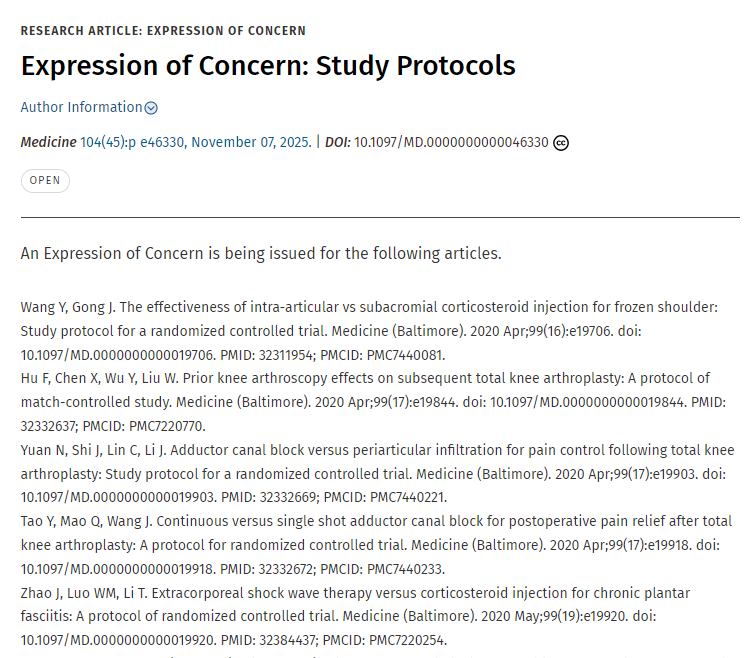The width and height of the screenshot is (754, 658).
Task: Click the PMID: 32332672 text
Action: click(268, 569)
